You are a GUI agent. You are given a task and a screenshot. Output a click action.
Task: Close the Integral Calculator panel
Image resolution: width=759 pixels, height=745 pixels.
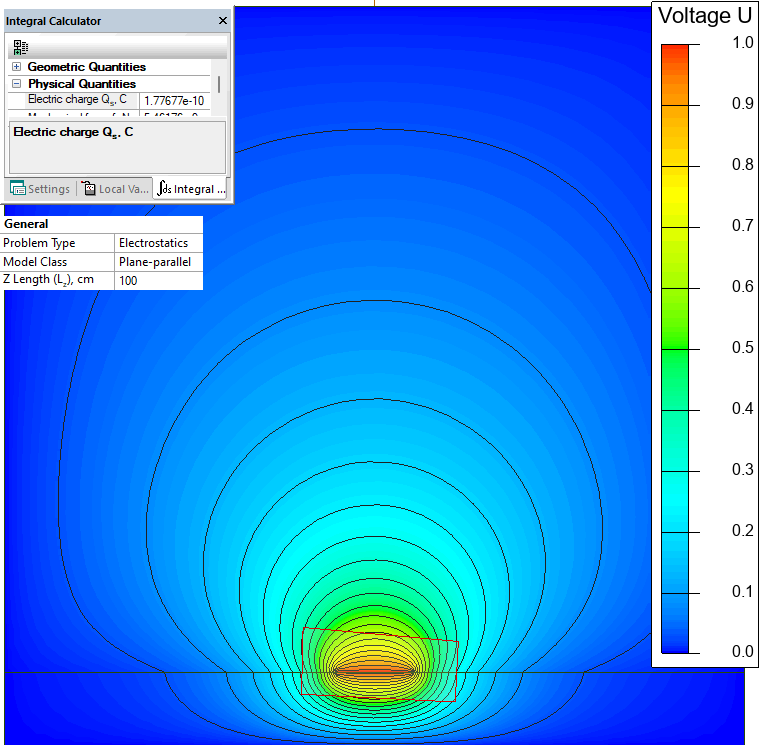pos(223,20)
